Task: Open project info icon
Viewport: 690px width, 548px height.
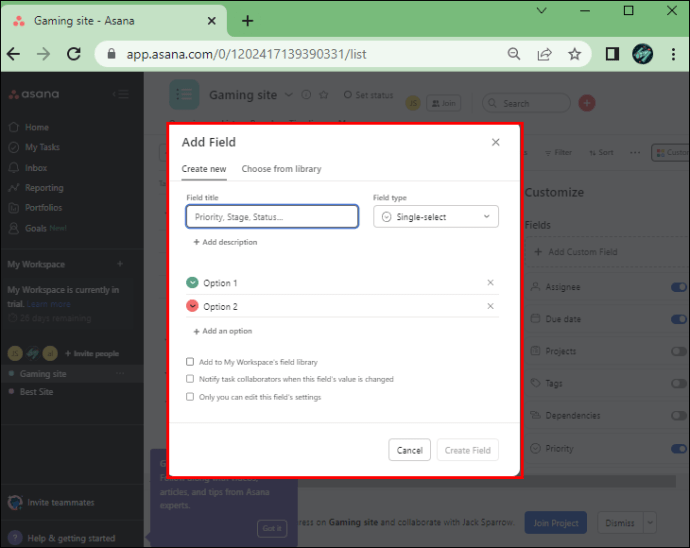Action: (x=306, y=95)
